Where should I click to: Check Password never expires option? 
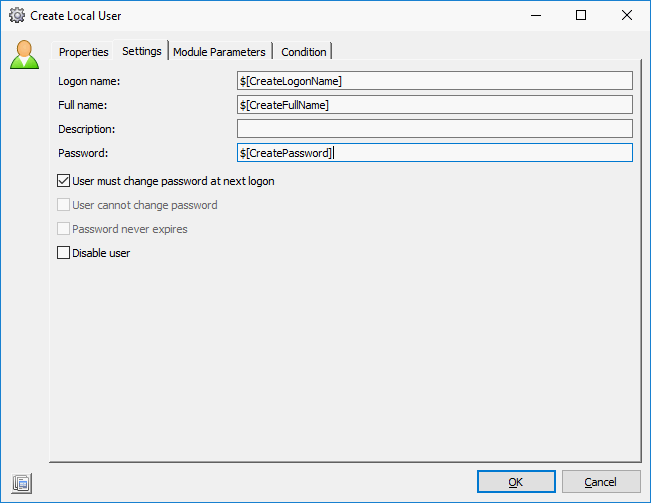(64, 229)
